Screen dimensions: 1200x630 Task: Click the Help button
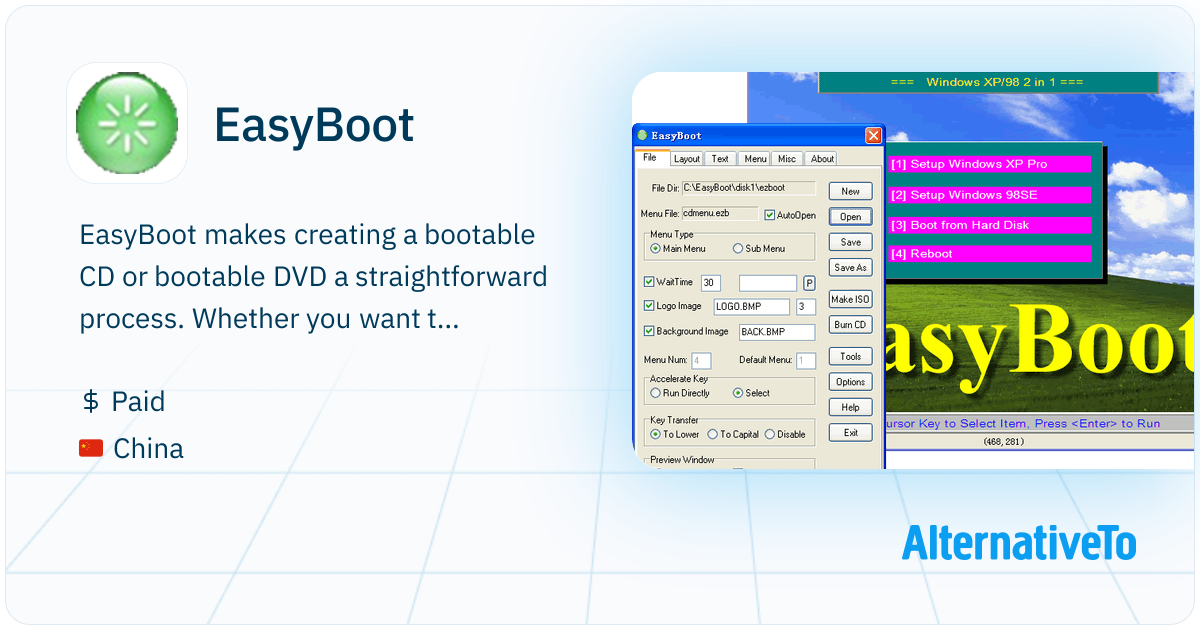(x=850, y=407)
